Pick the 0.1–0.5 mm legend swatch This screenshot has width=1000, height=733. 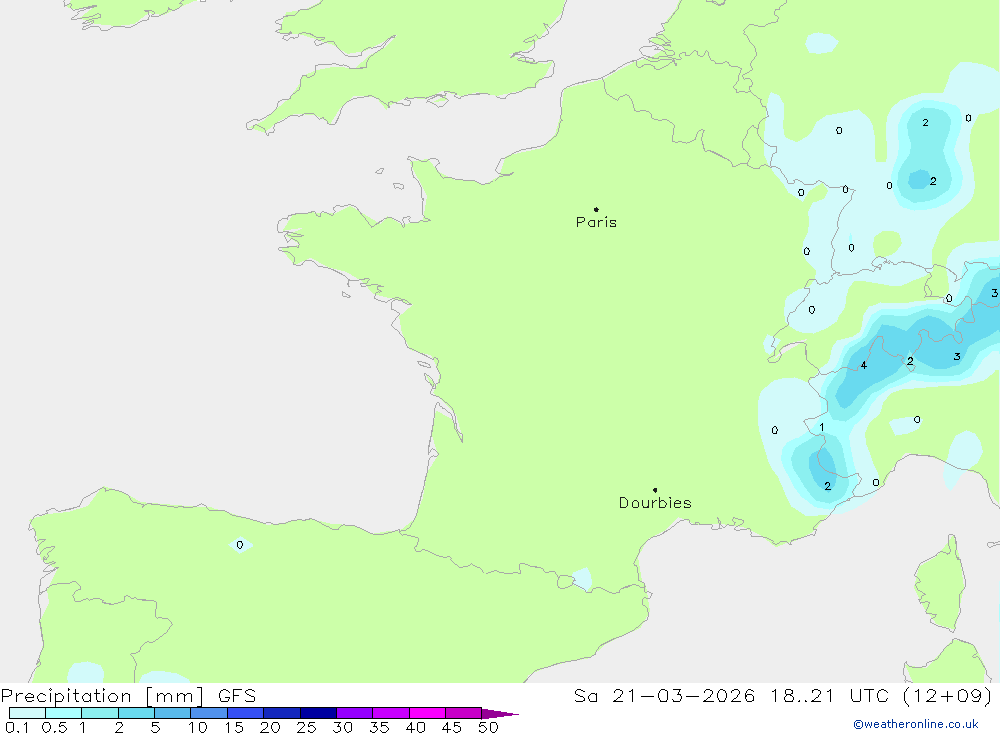[27, 713]
